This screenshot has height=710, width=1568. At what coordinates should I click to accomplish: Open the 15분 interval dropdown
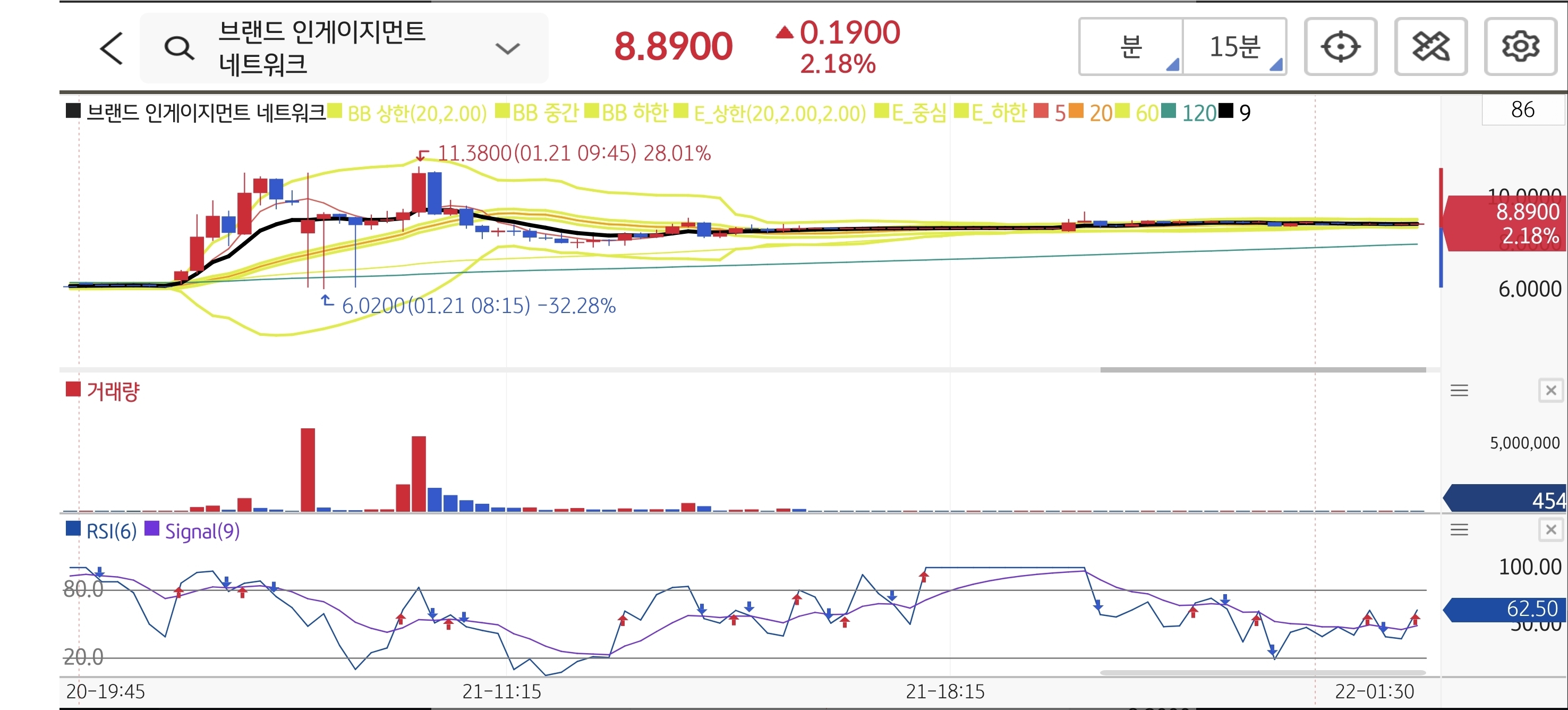point(1234,47)
